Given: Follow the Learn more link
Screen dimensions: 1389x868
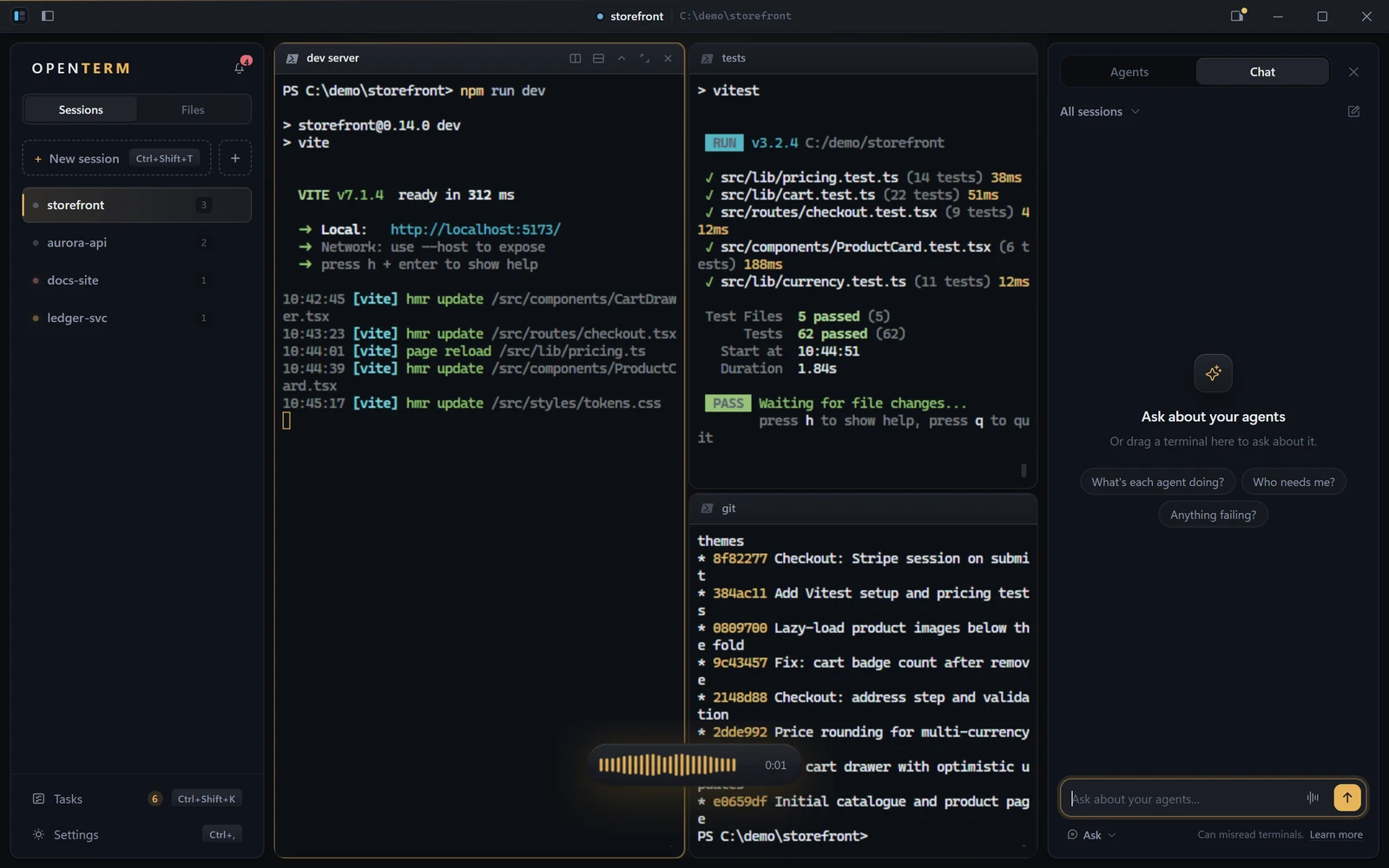Looking at the screenshot, I should [1336, 835].
